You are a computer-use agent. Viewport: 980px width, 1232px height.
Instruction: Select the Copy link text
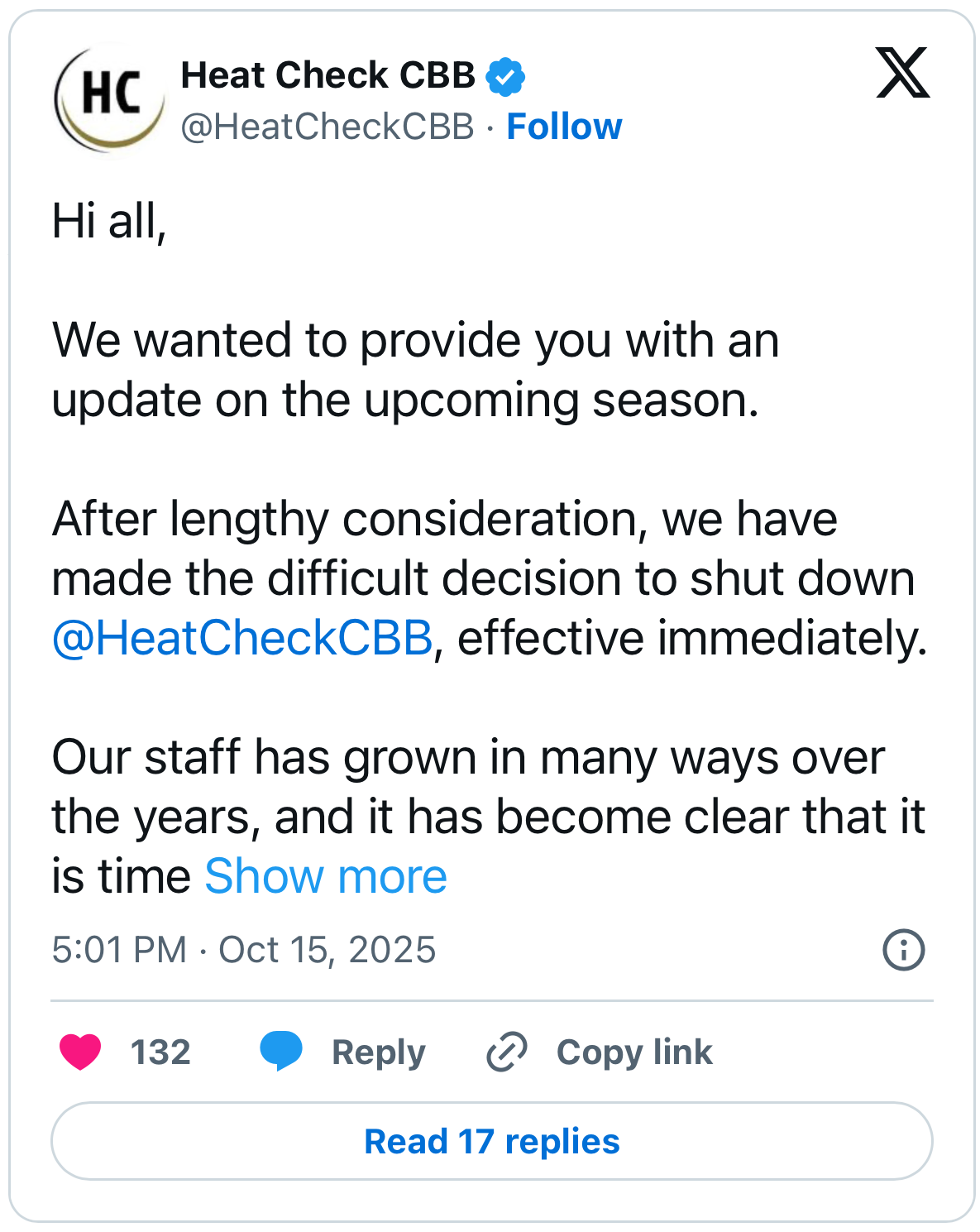click(x=634, y=1052)
